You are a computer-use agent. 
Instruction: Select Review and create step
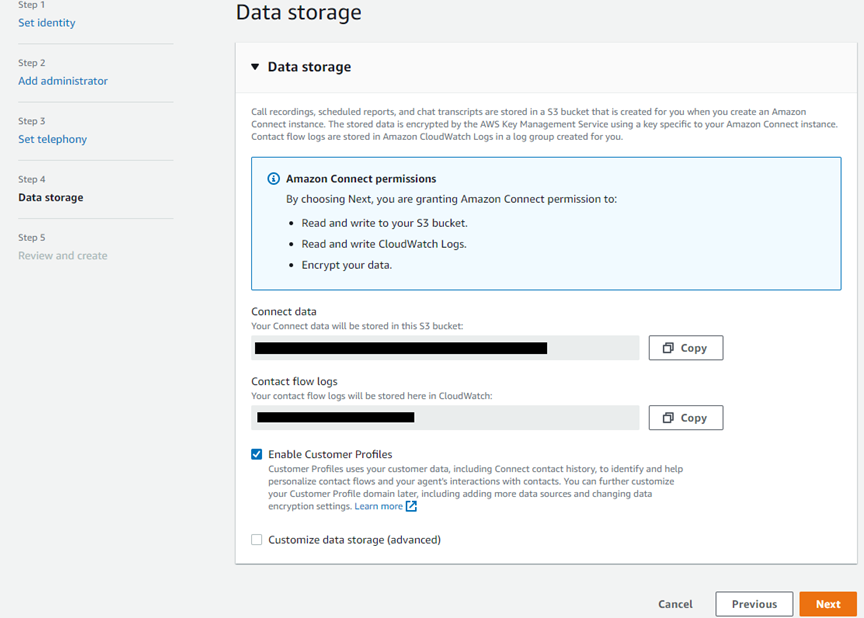[63, 256]
